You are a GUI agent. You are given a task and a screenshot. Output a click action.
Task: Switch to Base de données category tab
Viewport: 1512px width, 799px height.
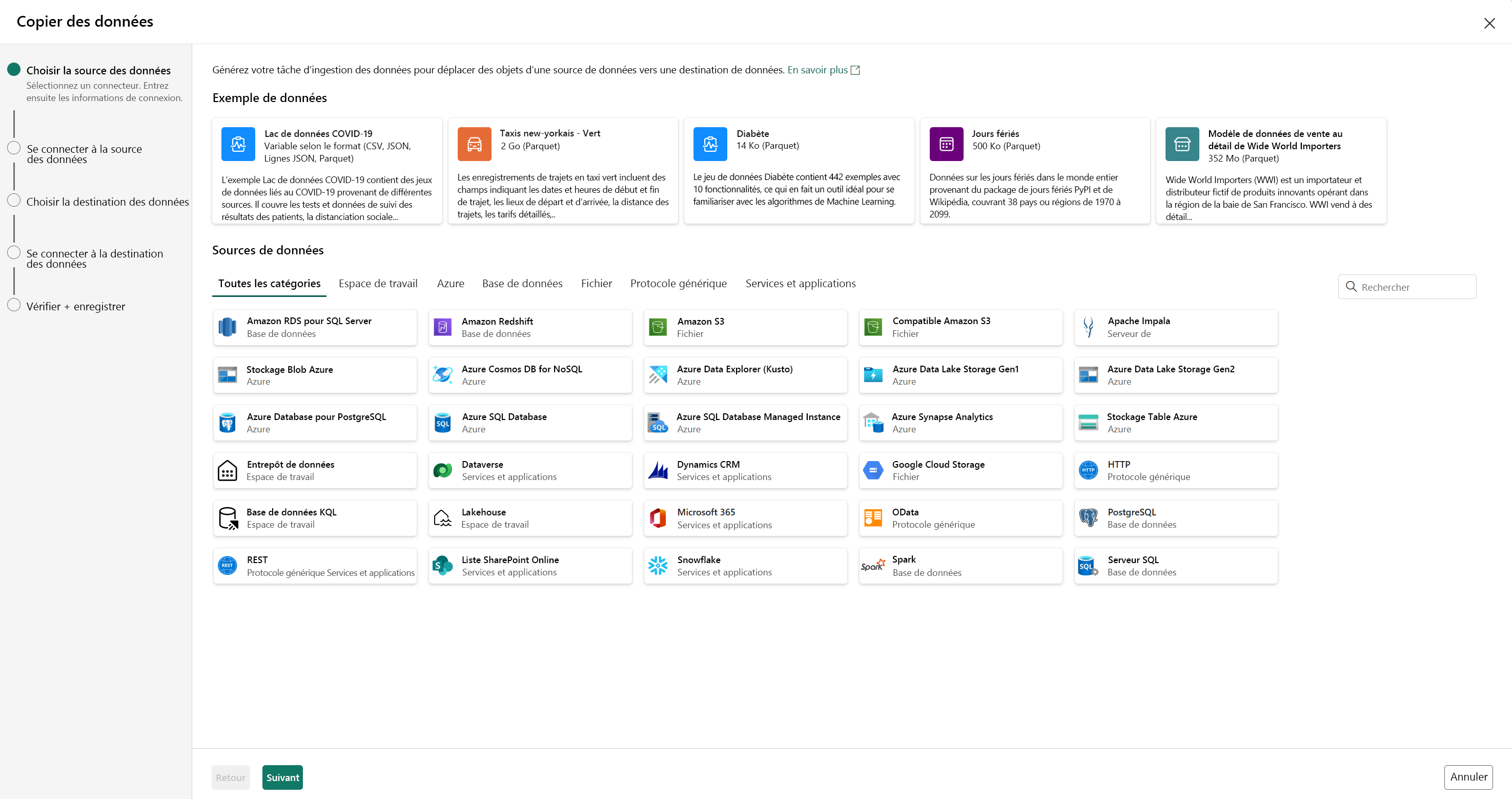(521, 283)
